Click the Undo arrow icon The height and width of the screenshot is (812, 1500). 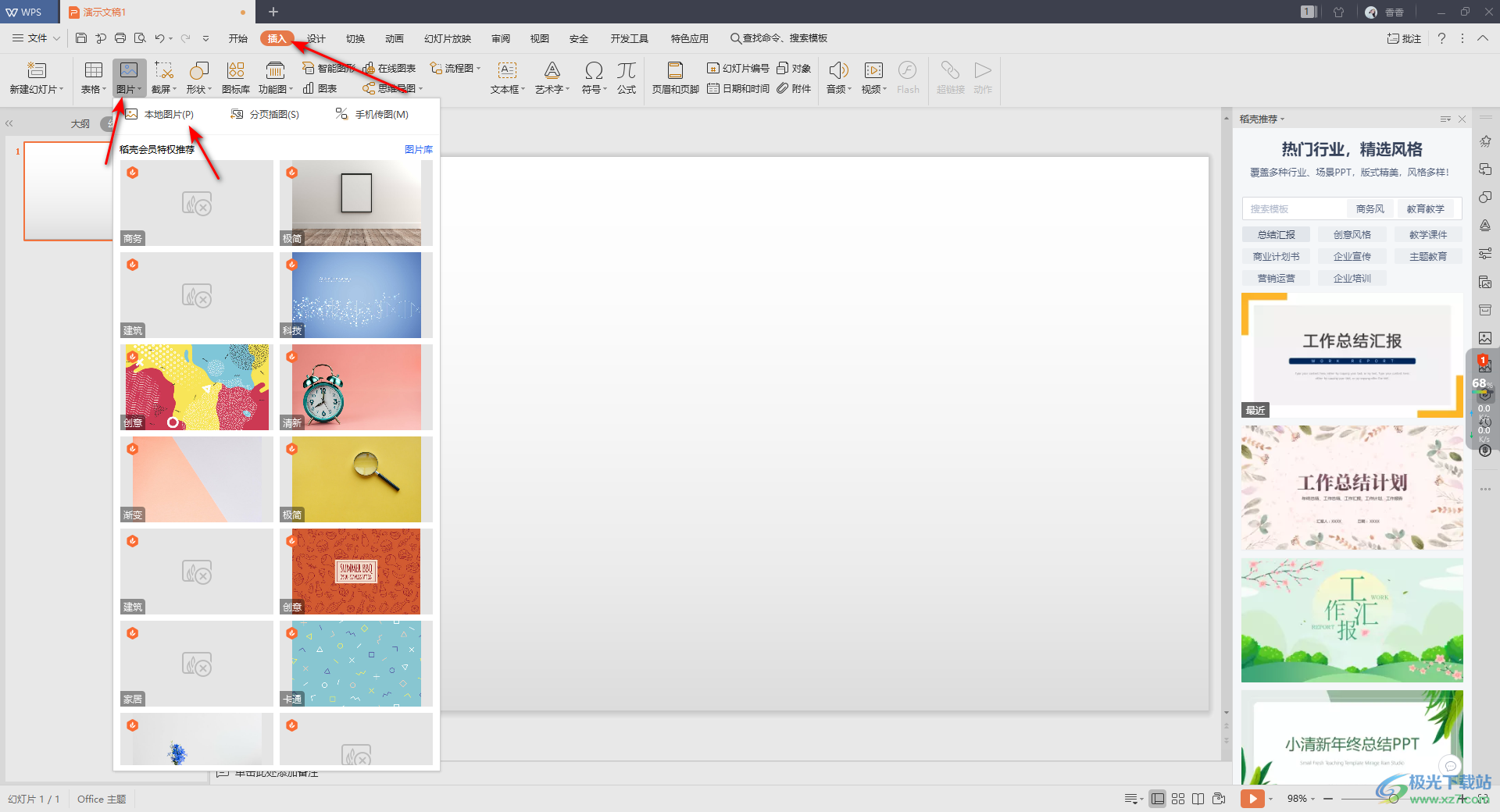pyautogui.click(x=159, y=38)
